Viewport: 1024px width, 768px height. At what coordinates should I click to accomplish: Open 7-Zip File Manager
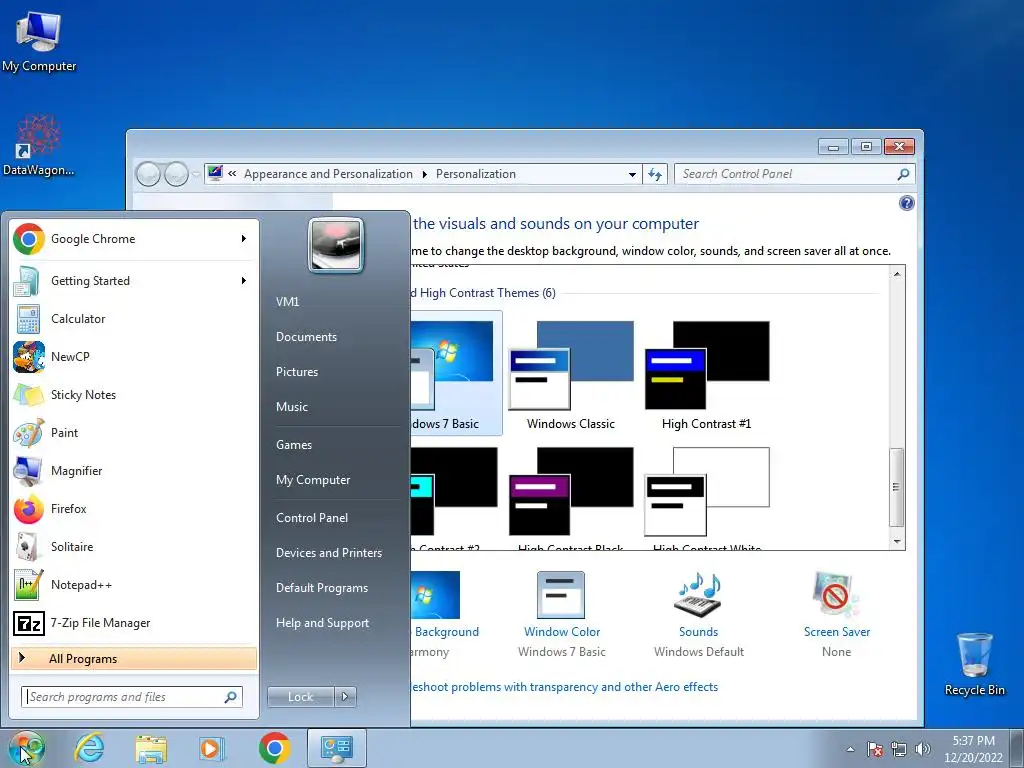point(134,622)
